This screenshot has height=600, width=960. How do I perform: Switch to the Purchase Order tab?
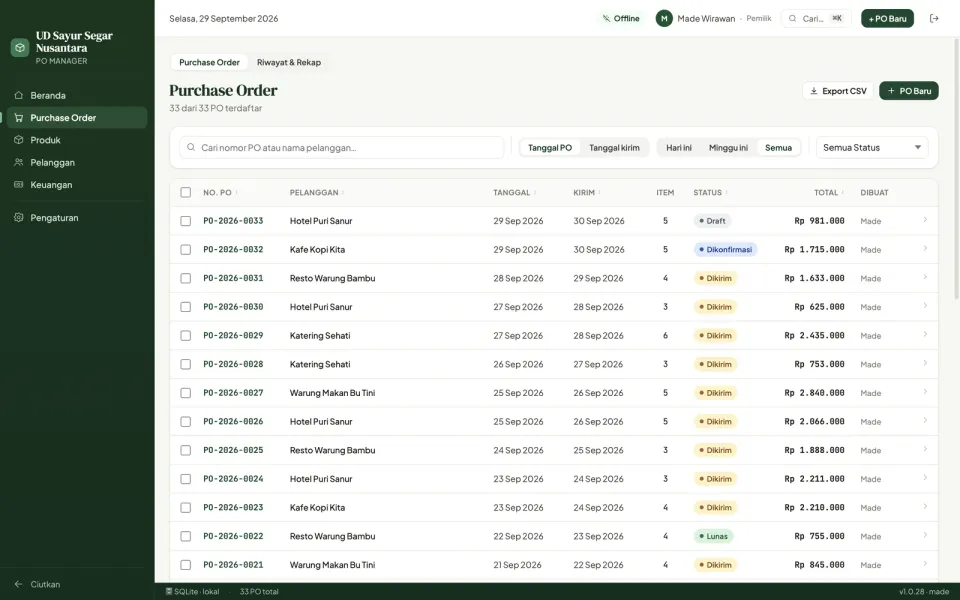(209, 62)
